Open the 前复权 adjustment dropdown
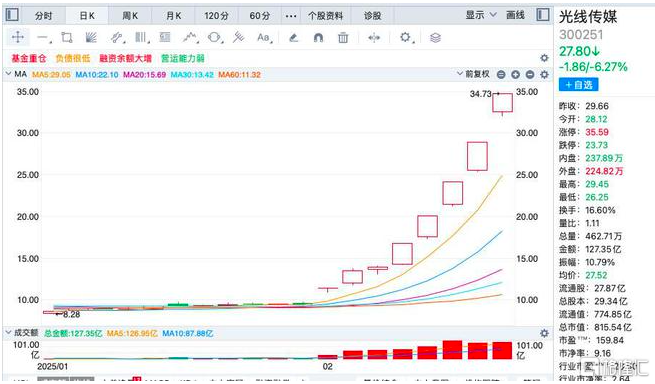 473,74
